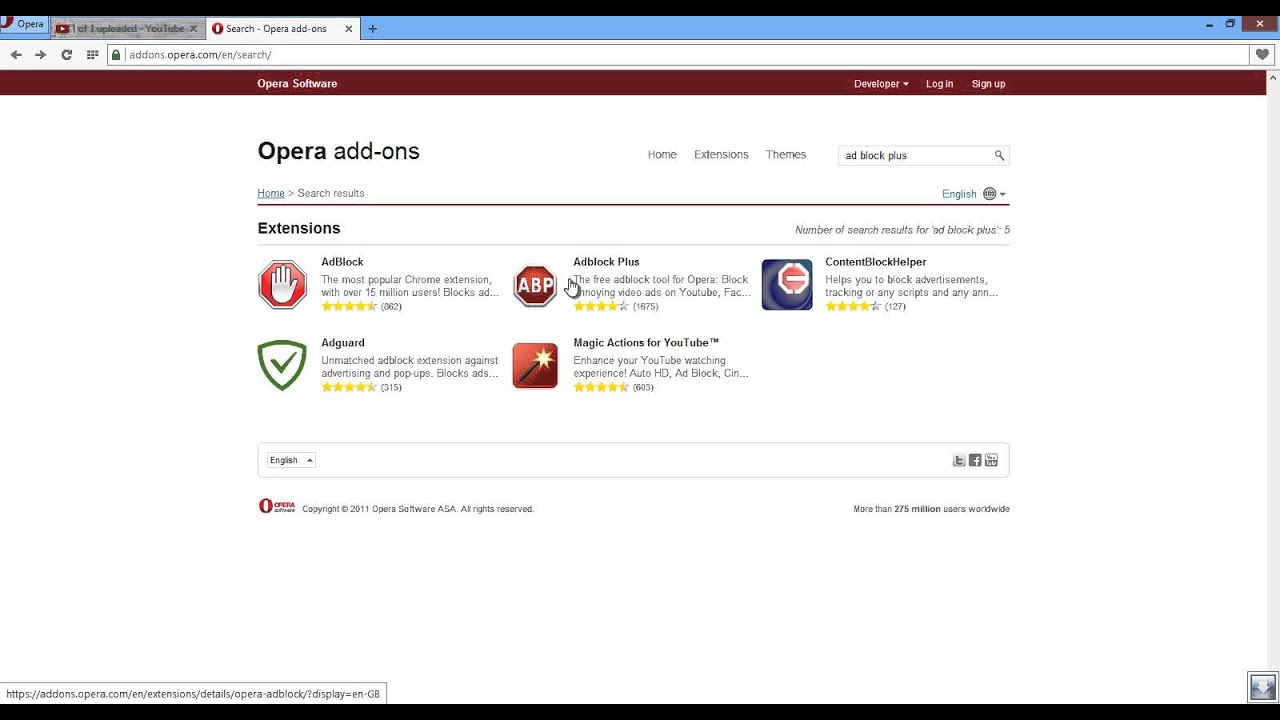Click the Facebook icon in footer
Image resolution: width=1280 pixels, height=720 pixels.
coord(975,460)
